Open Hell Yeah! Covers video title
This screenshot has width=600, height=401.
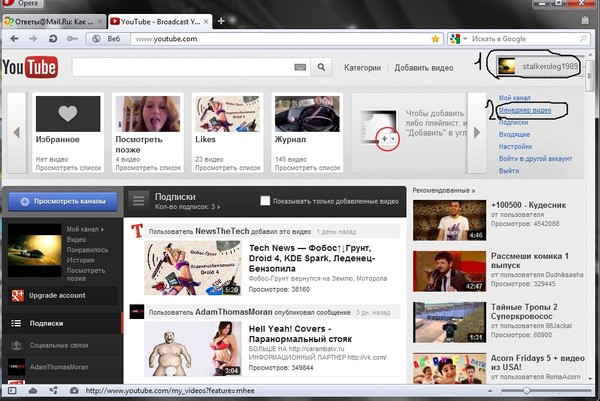(x=300, y=334)
